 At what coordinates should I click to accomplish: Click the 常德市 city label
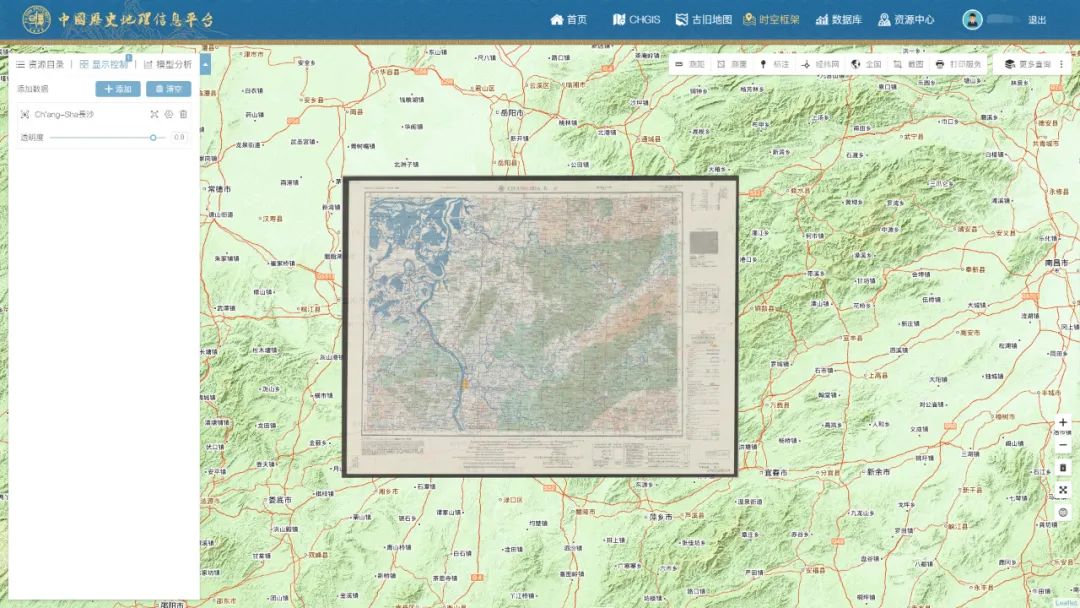(219, 189)
